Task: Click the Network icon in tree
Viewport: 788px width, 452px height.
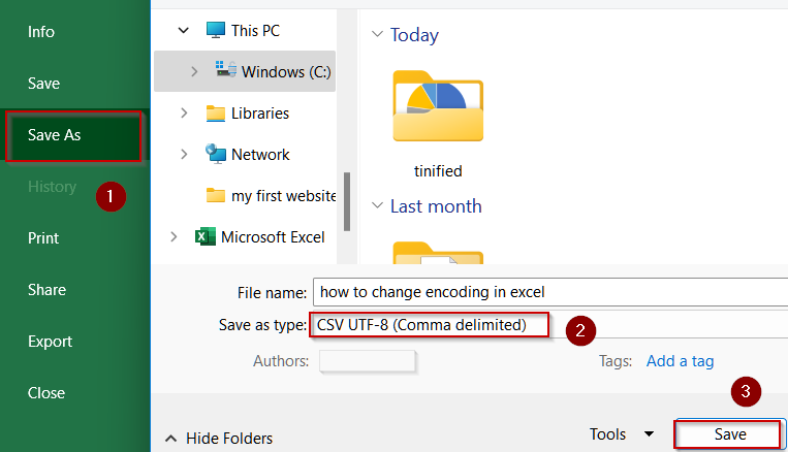Action: click(215, 154)
